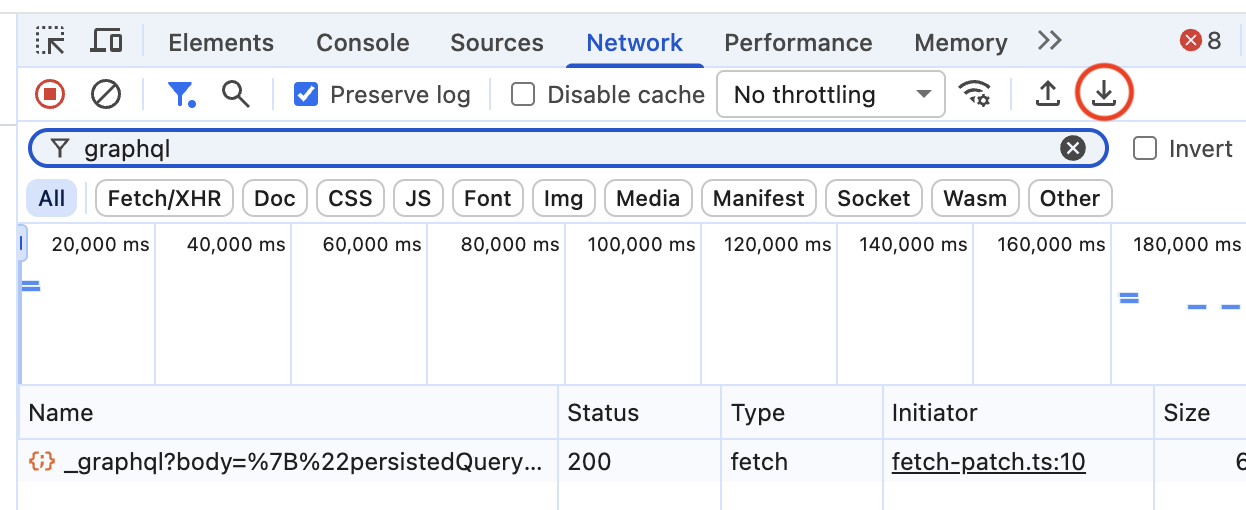Export HAR with the download icon
1246x510 pixels.
pos(1103,94)
